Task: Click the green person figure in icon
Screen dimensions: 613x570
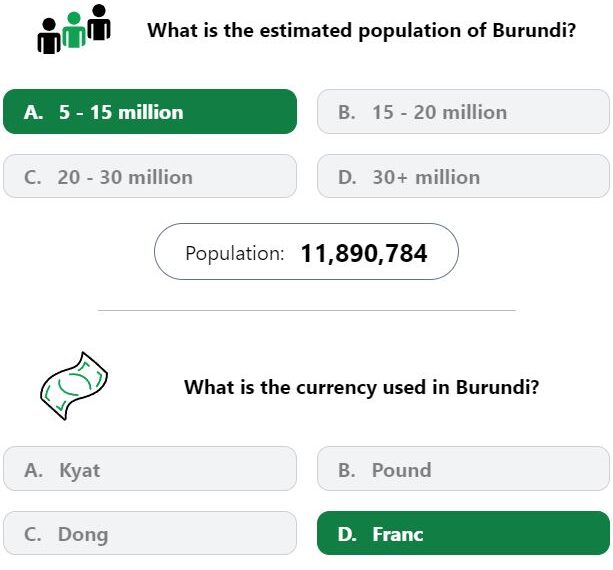Action: (74, 30)
